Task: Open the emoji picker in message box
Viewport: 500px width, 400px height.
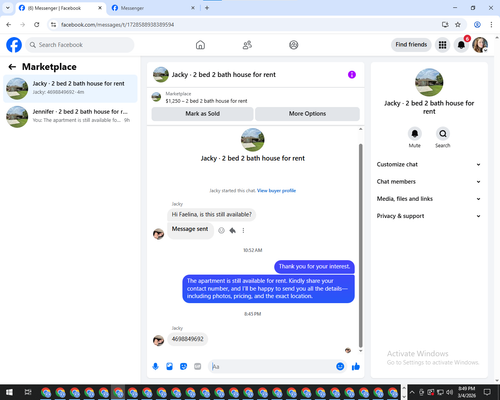Action: point(340,367)
